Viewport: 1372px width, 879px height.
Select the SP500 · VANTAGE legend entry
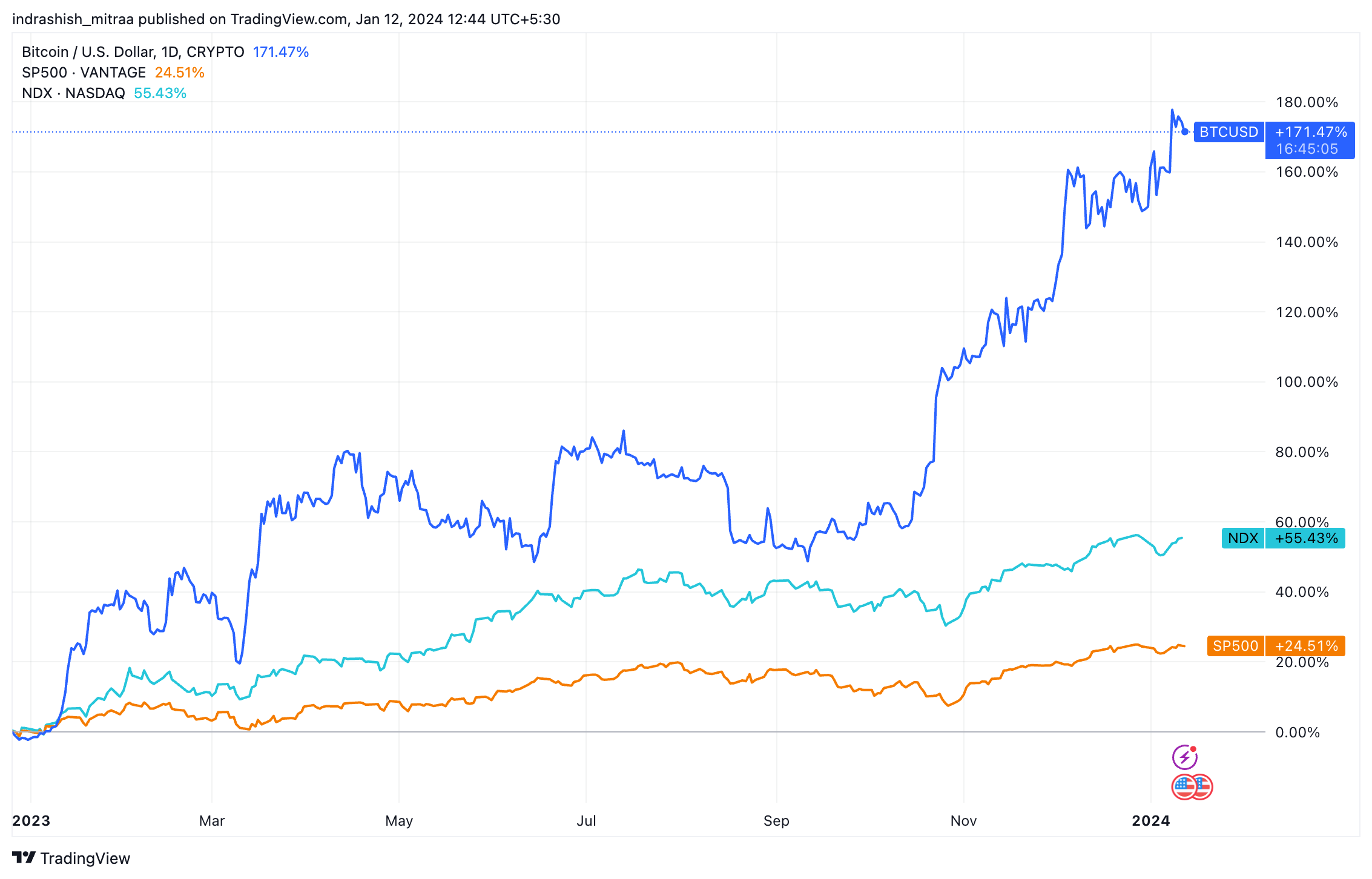point(84,73)
